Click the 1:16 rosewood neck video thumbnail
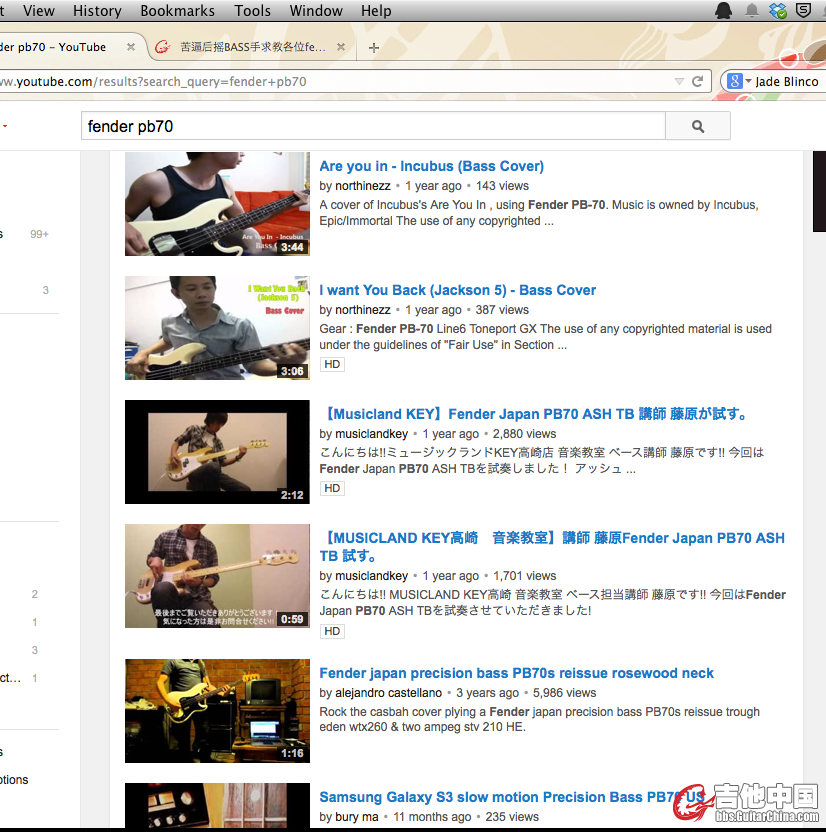Viewport: 826px width, 832px height. point(217,711)
